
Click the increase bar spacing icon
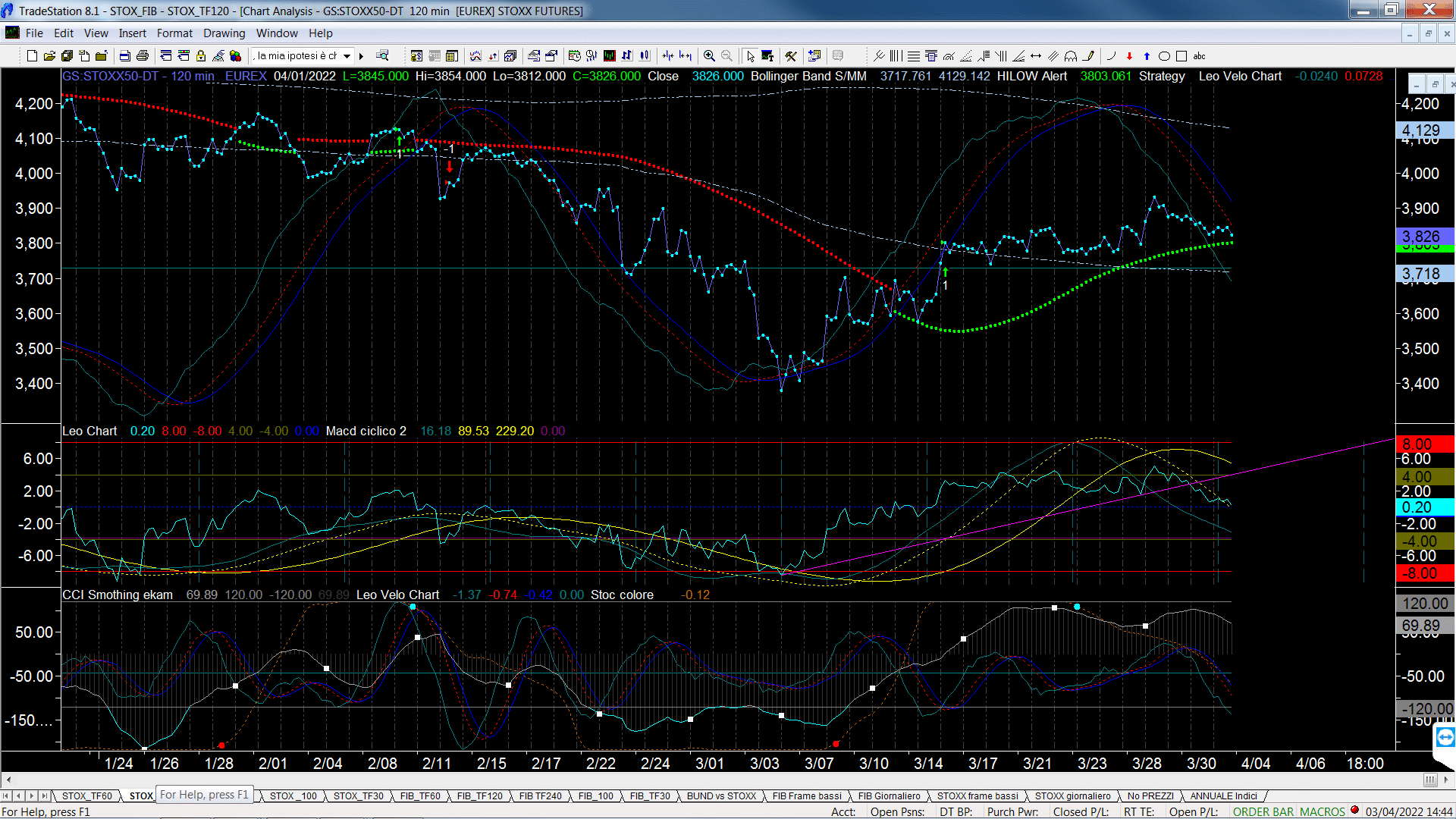686,55
